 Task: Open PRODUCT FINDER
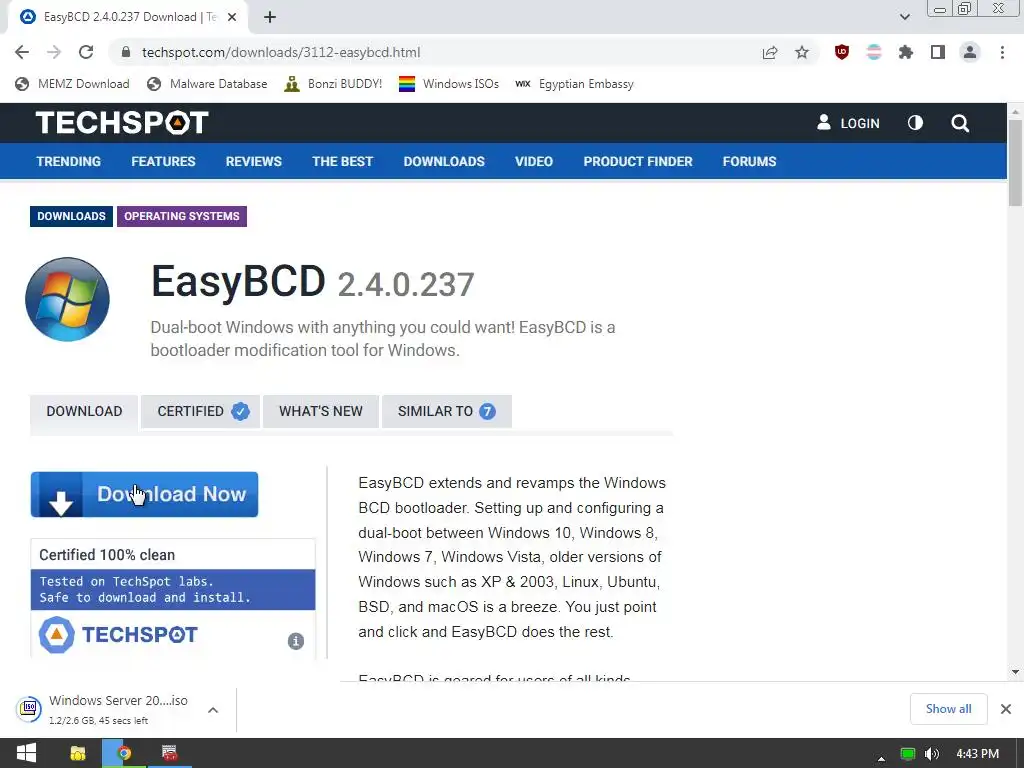click(638, 161)
